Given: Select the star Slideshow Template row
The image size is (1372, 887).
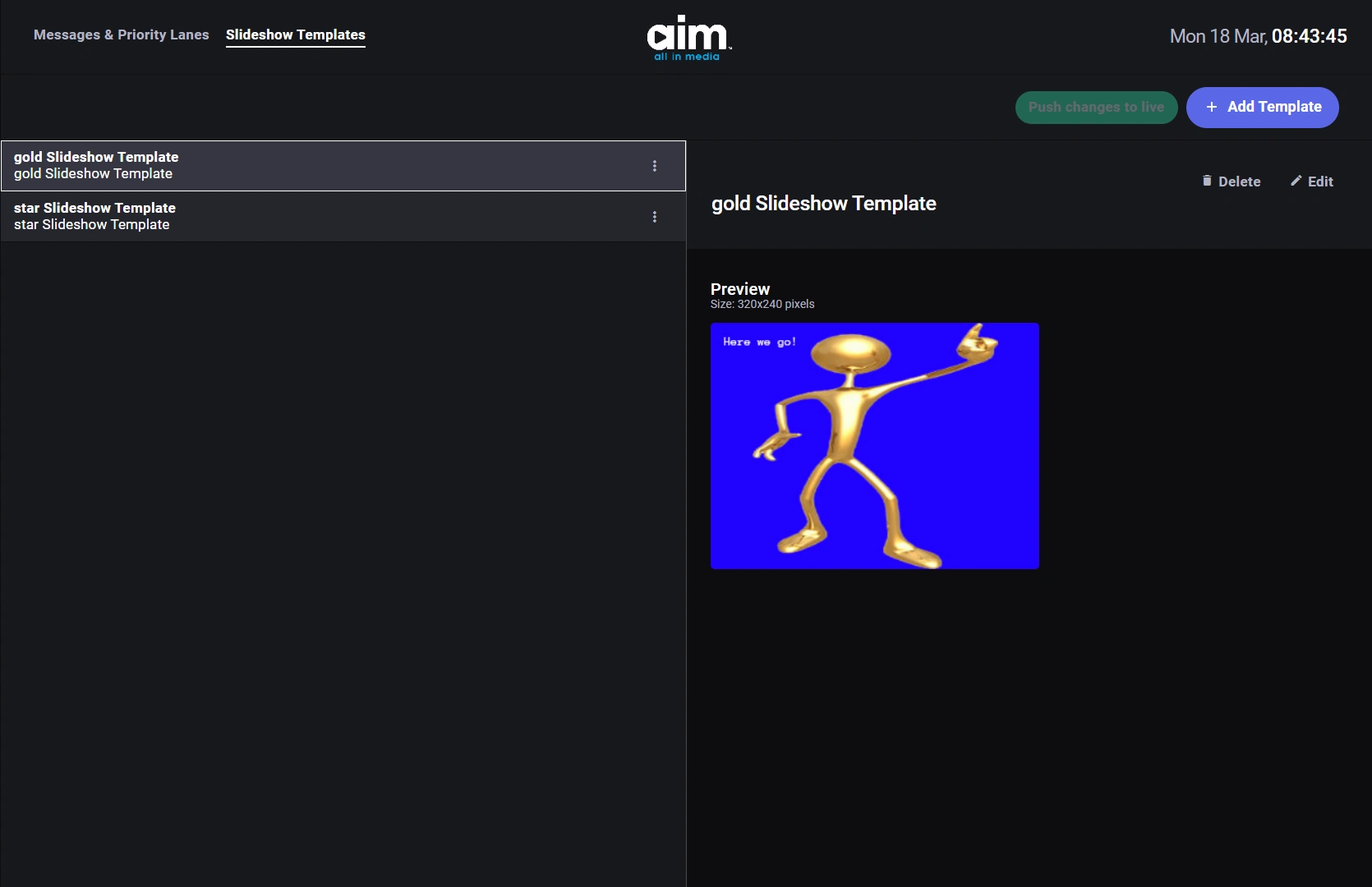Looking at the screenshot, I should 343,217.
